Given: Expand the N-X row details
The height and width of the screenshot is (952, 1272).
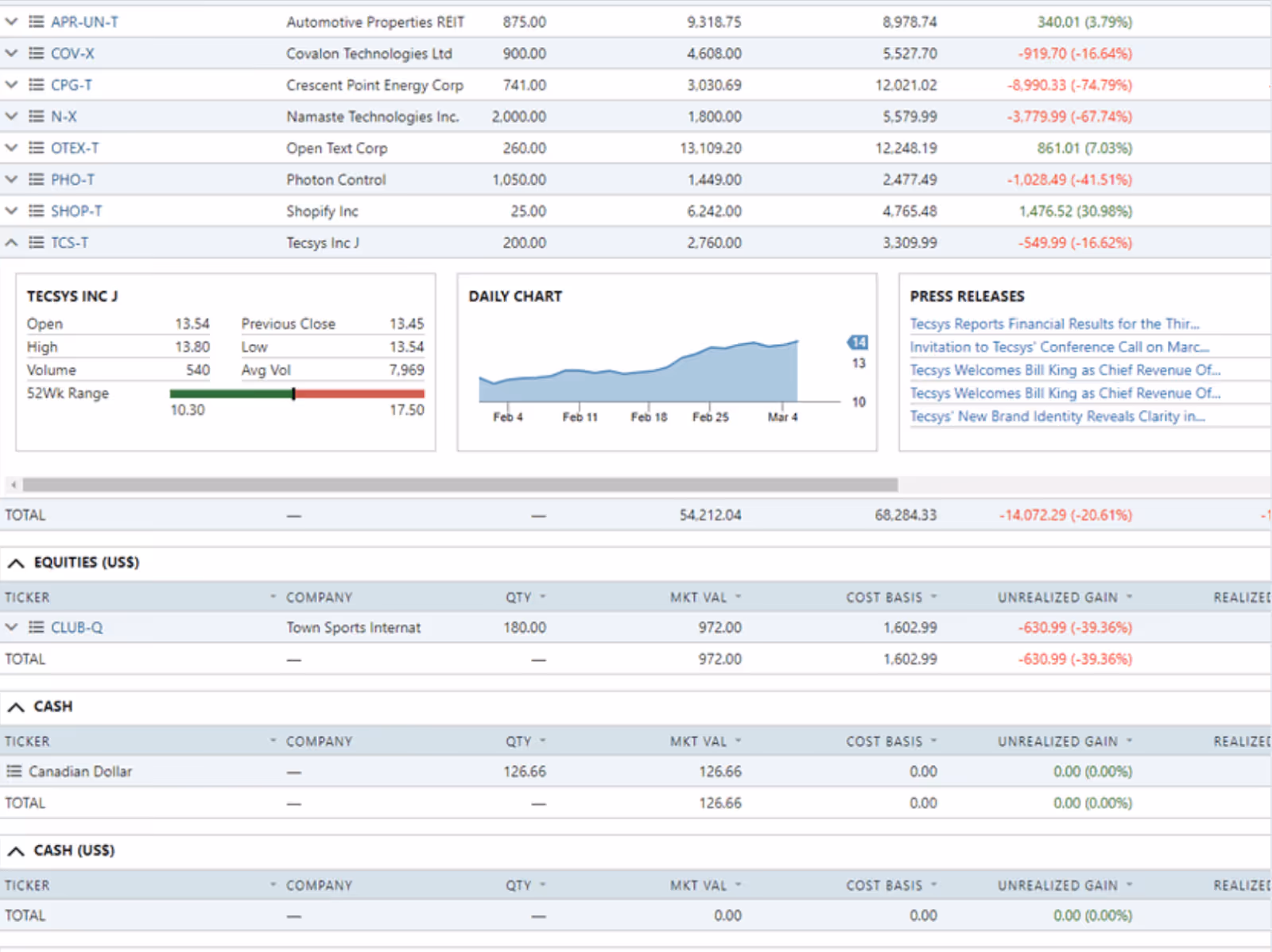Looking at the screenshot, I should (11, 117).
